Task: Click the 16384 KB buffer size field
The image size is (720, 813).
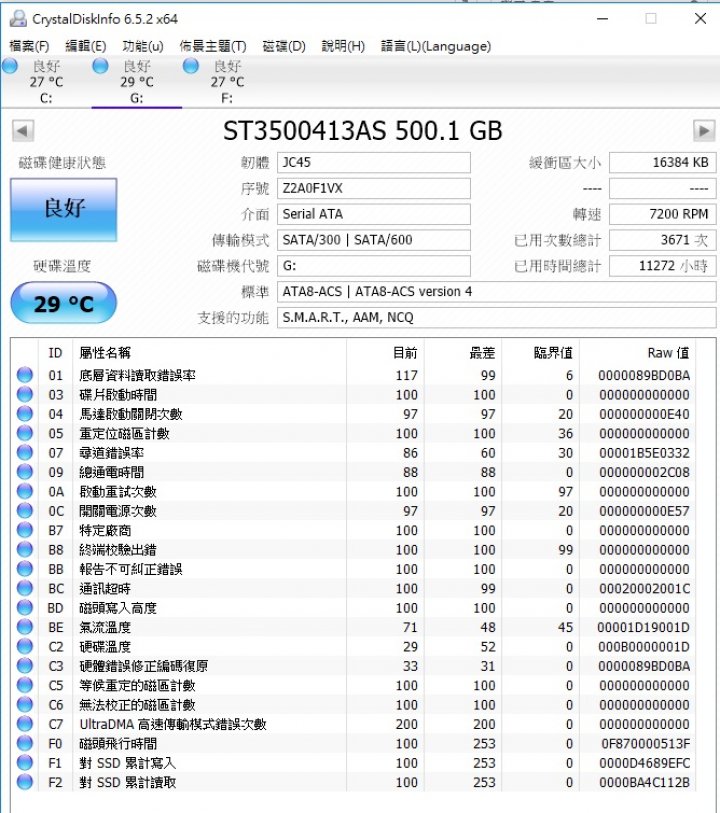Action: click(x=662, y=162)
